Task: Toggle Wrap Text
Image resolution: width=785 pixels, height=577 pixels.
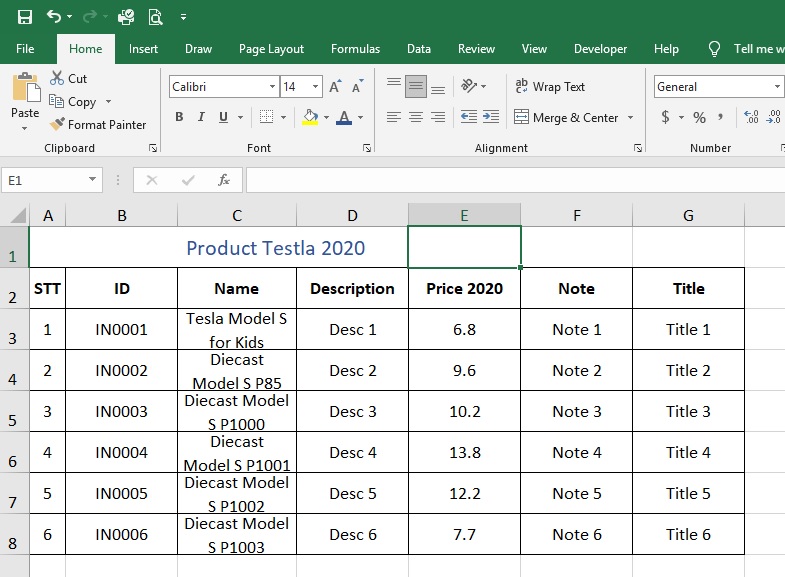Action: click(550, 87)
